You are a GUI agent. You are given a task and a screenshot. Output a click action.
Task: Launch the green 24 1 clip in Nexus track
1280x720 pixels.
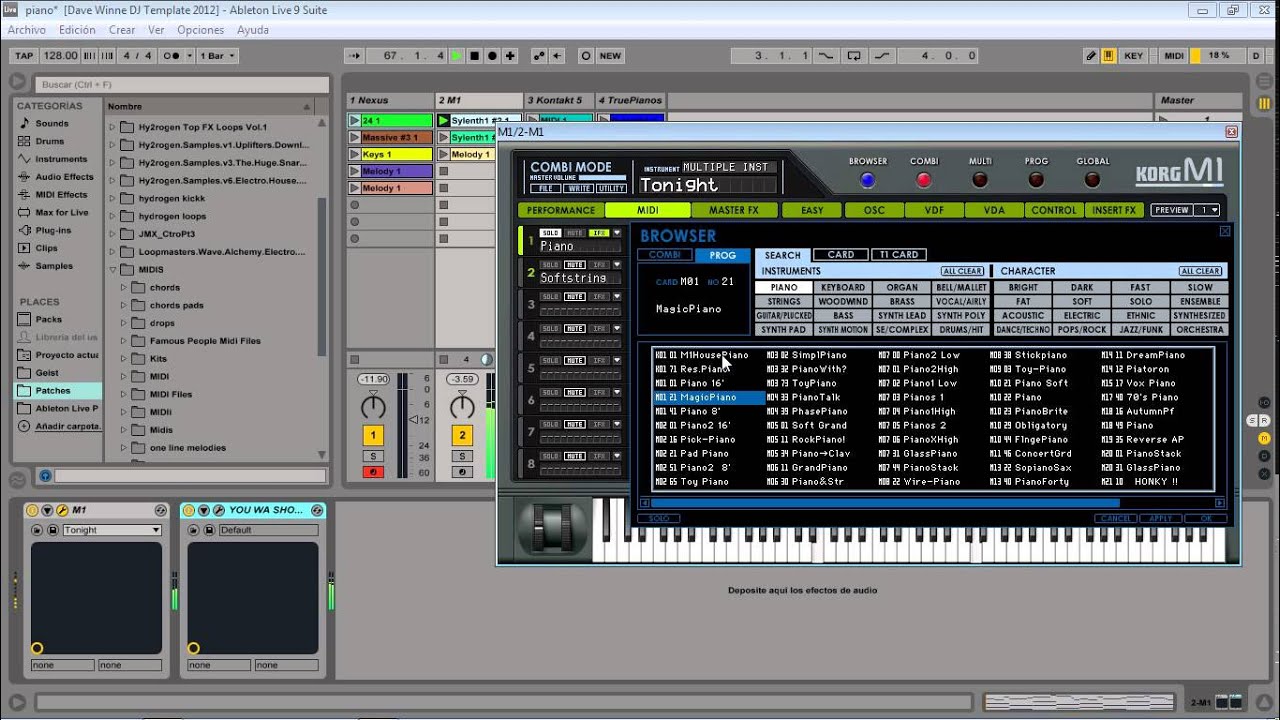354,121
